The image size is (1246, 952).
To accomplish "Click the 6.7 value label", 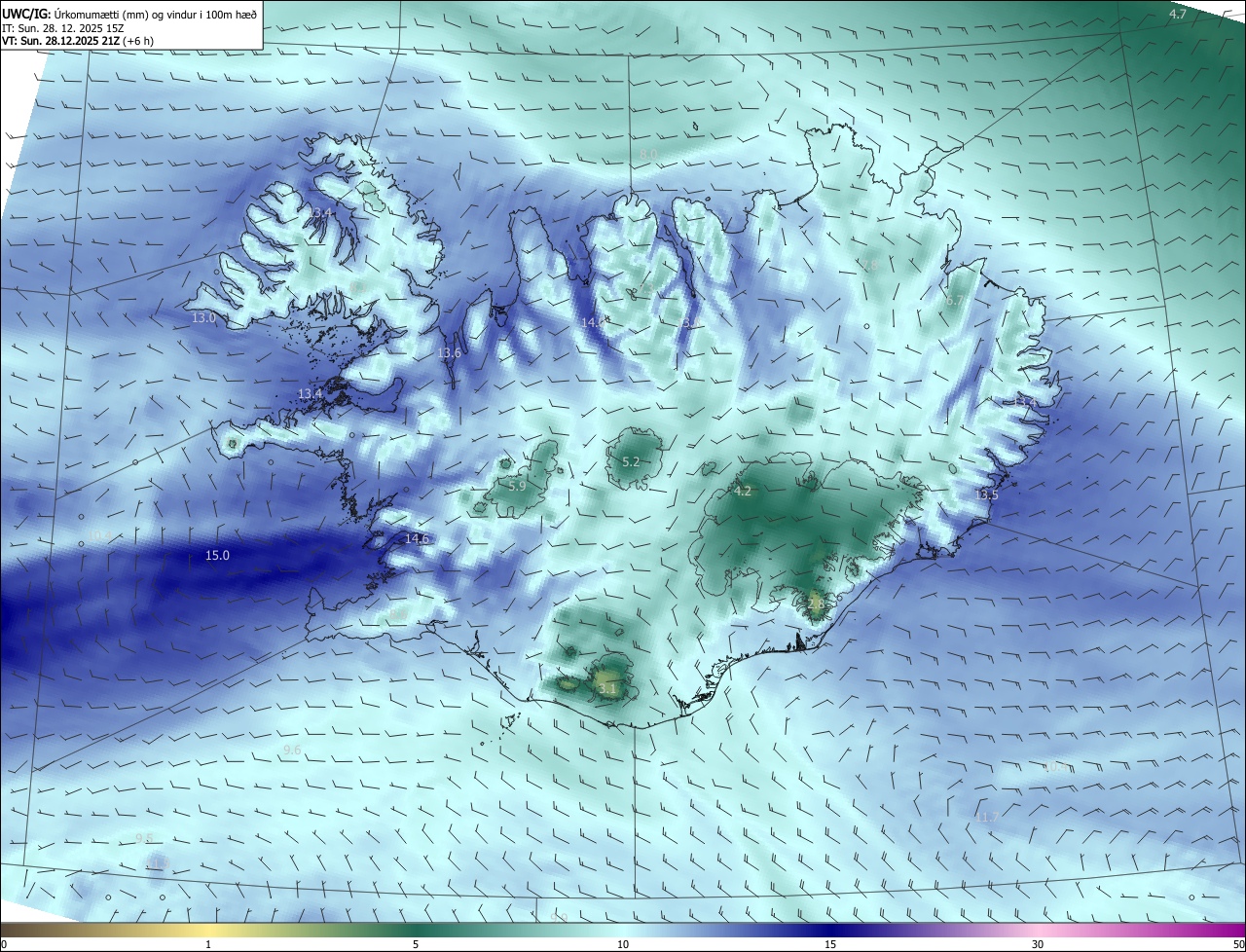I will coord(954,302).
